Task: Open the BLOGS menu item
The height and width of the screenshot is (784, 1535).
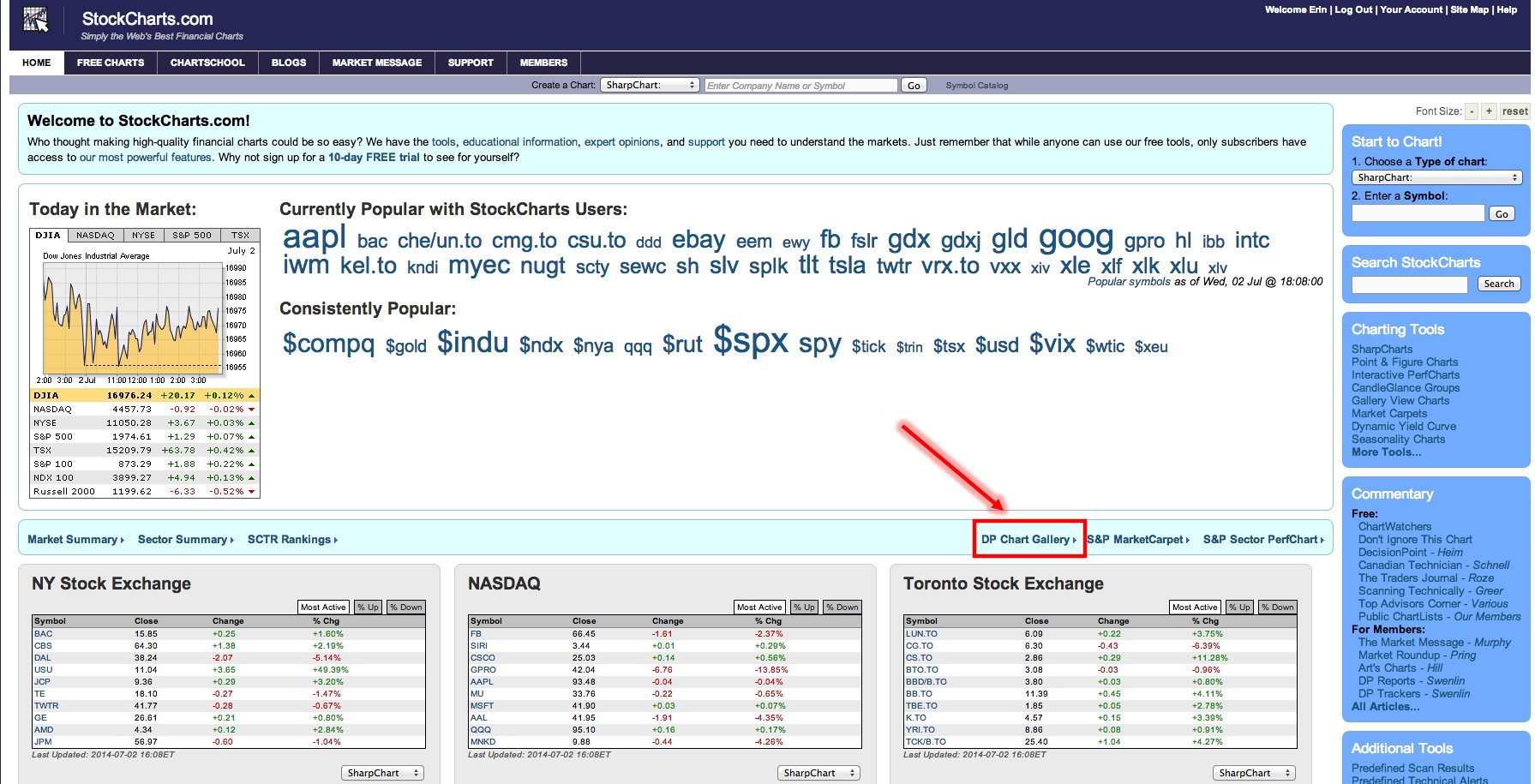Action: [289, 63]
